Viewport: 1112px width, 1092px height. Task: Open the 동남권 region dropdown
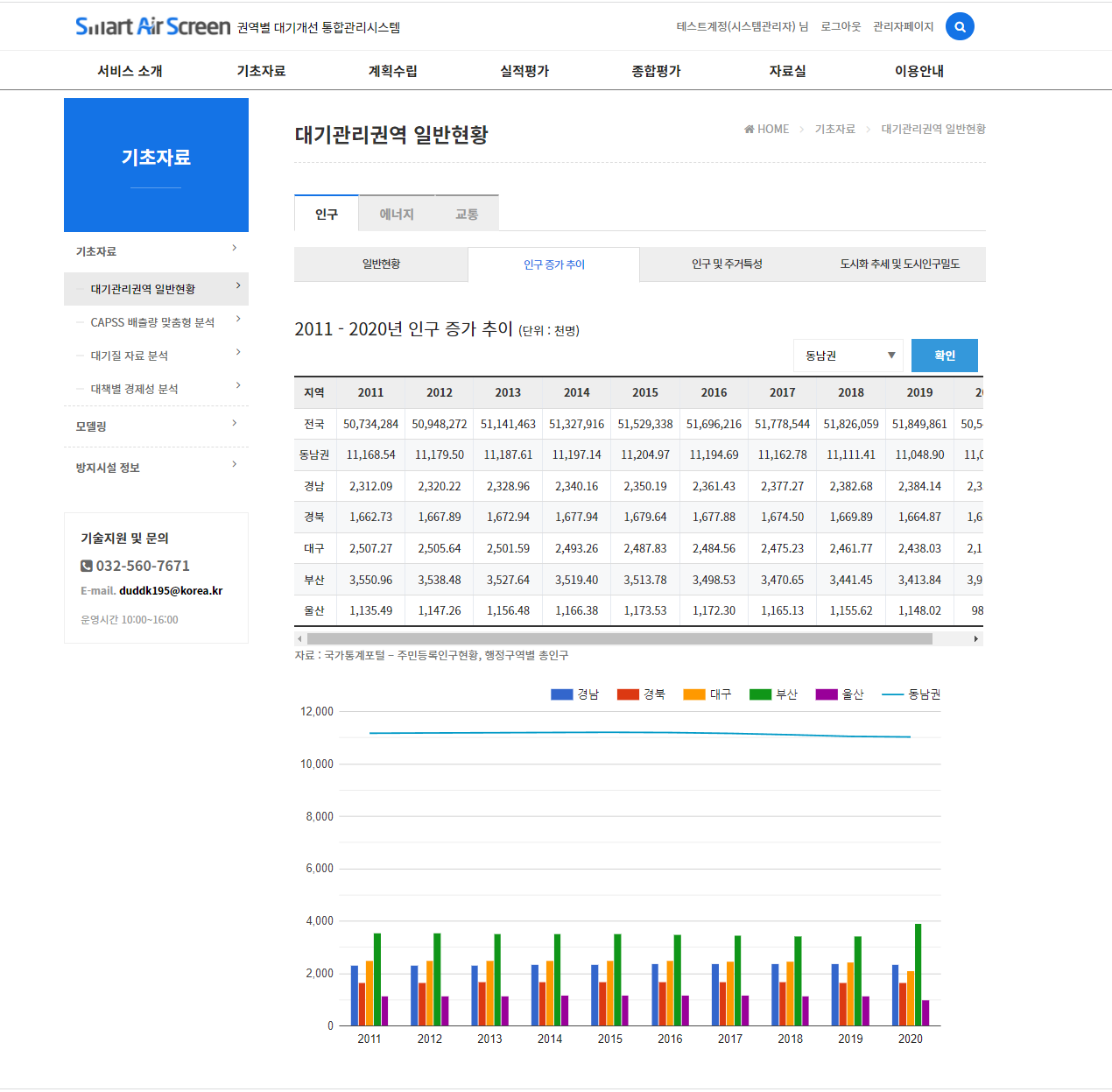coord(848,356)
